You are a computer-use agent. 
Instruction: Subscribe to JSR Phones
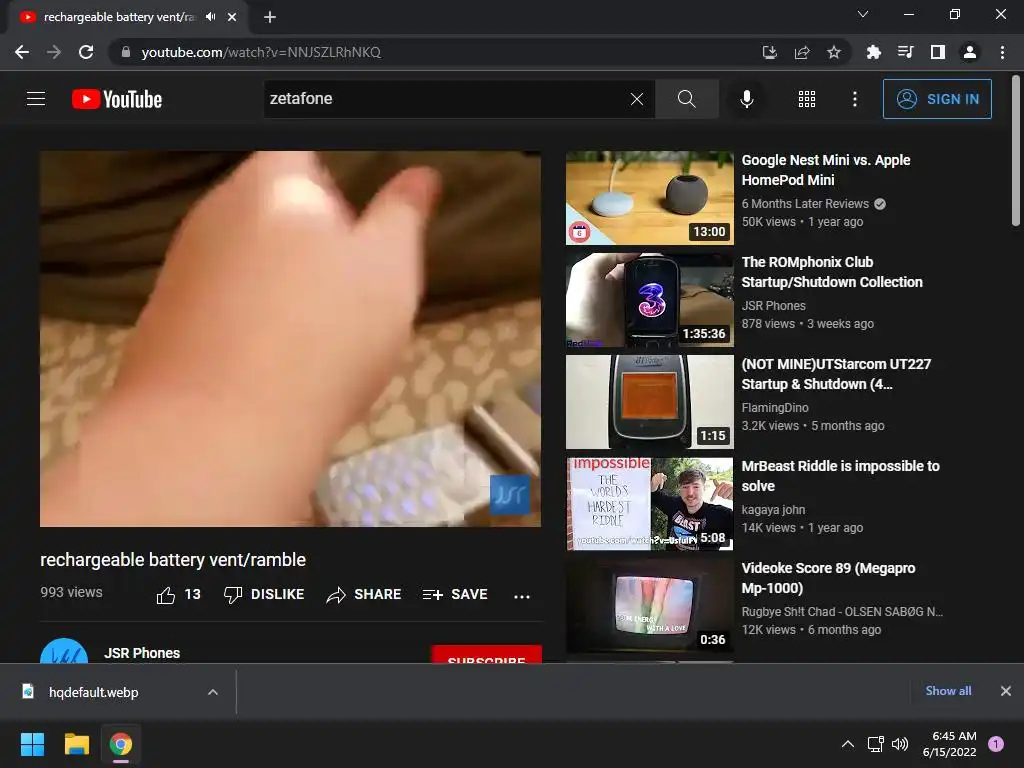tap(487, 654)
